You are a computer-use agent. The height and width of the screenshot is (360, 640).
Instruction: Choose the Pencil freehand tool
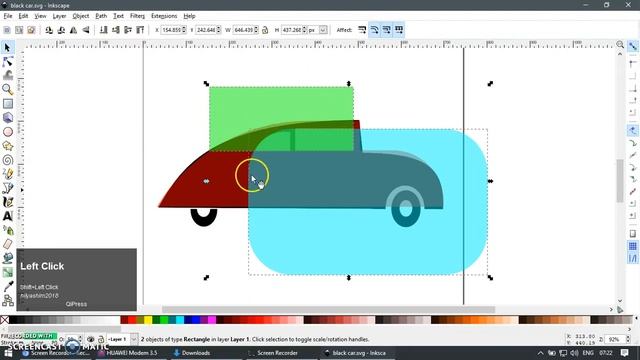[x=7, y=174]
